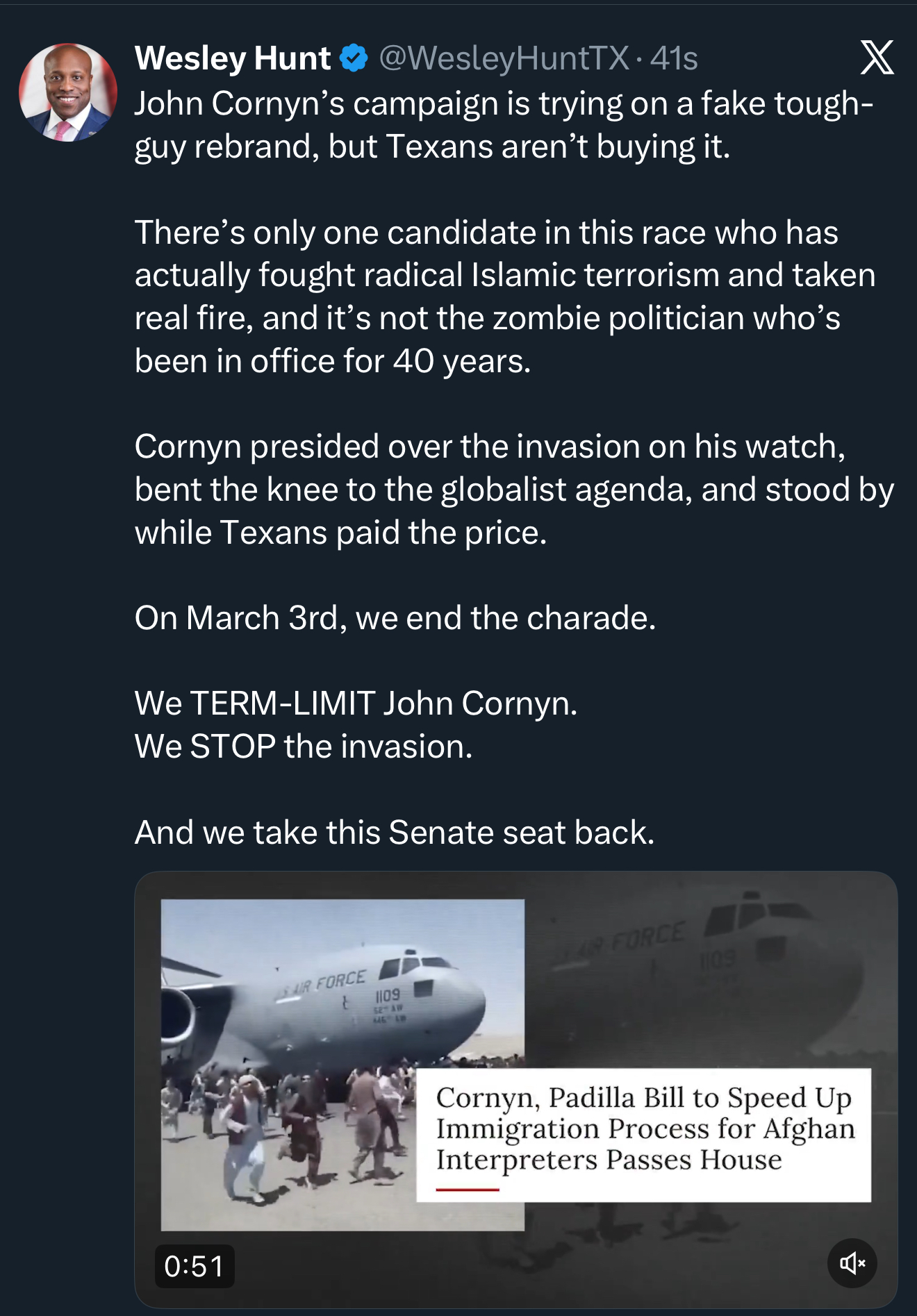Screen dimensions: 917x1316
Task: Click the "take this Senate seat back" line
Action: click(x=395, y=832)
